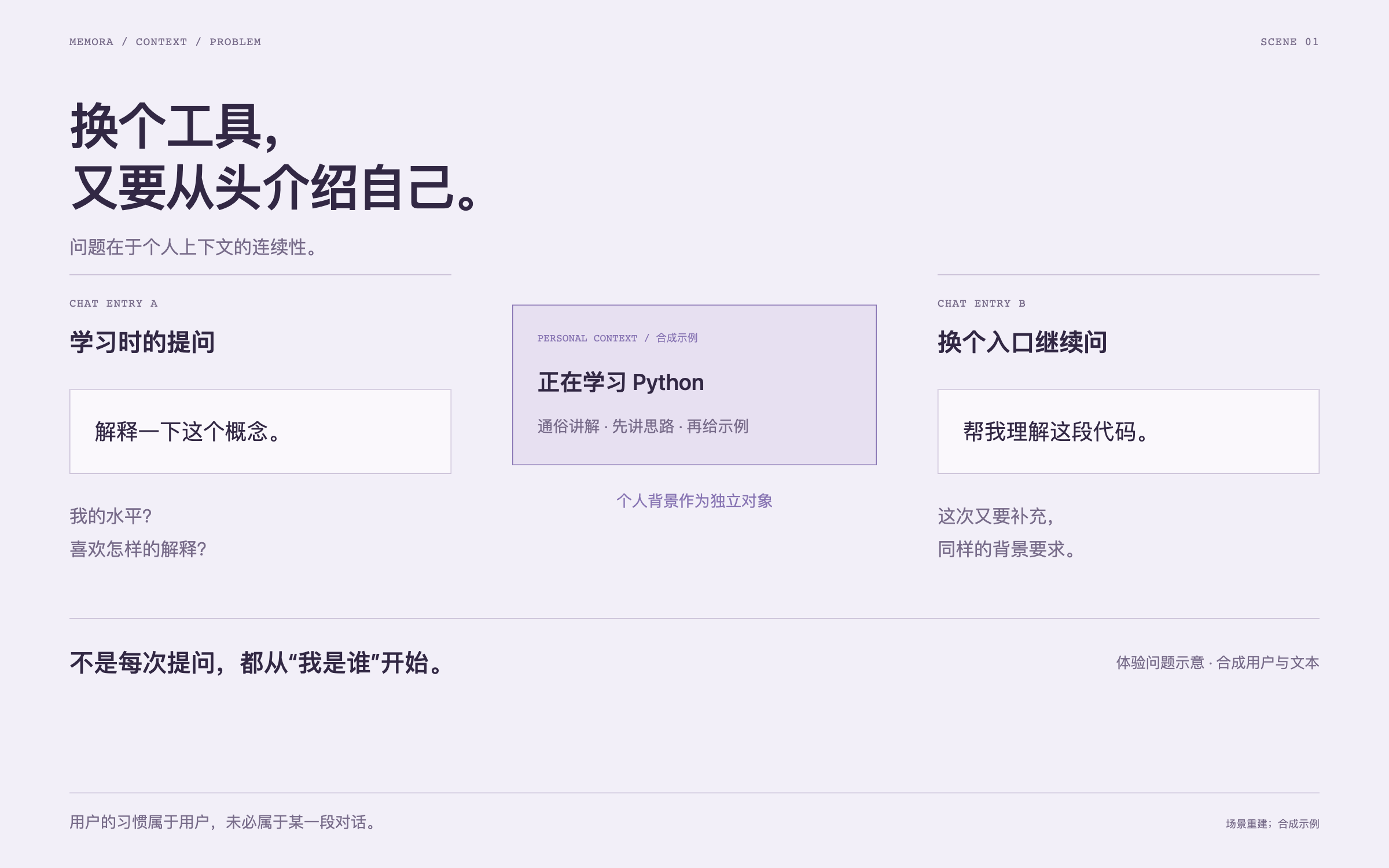Click the heading "学习时的提问"
The image size is (1389, 868).
(142, 342)
